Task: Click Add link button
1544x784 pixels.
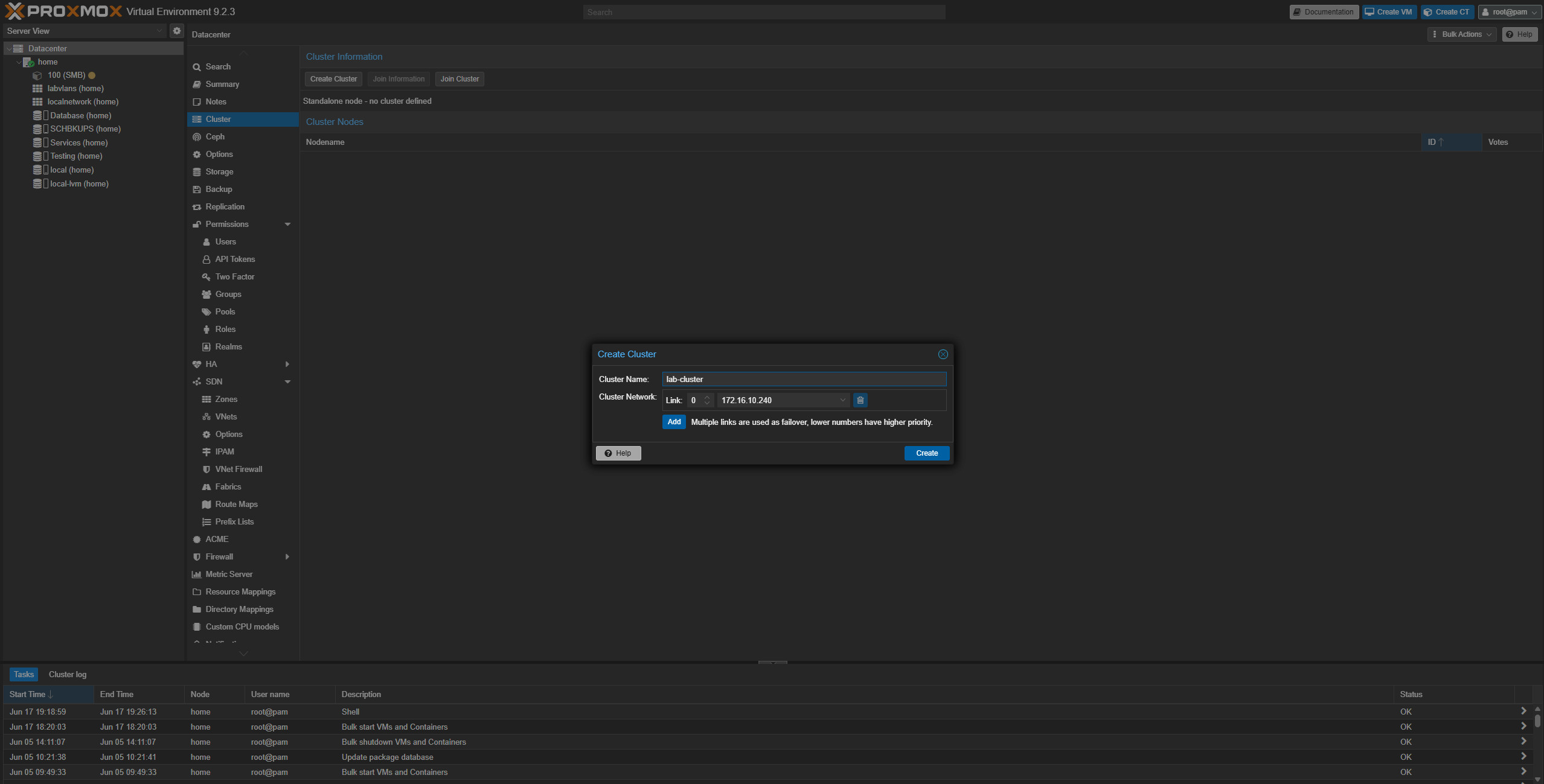Action: (x=674, y=422)
